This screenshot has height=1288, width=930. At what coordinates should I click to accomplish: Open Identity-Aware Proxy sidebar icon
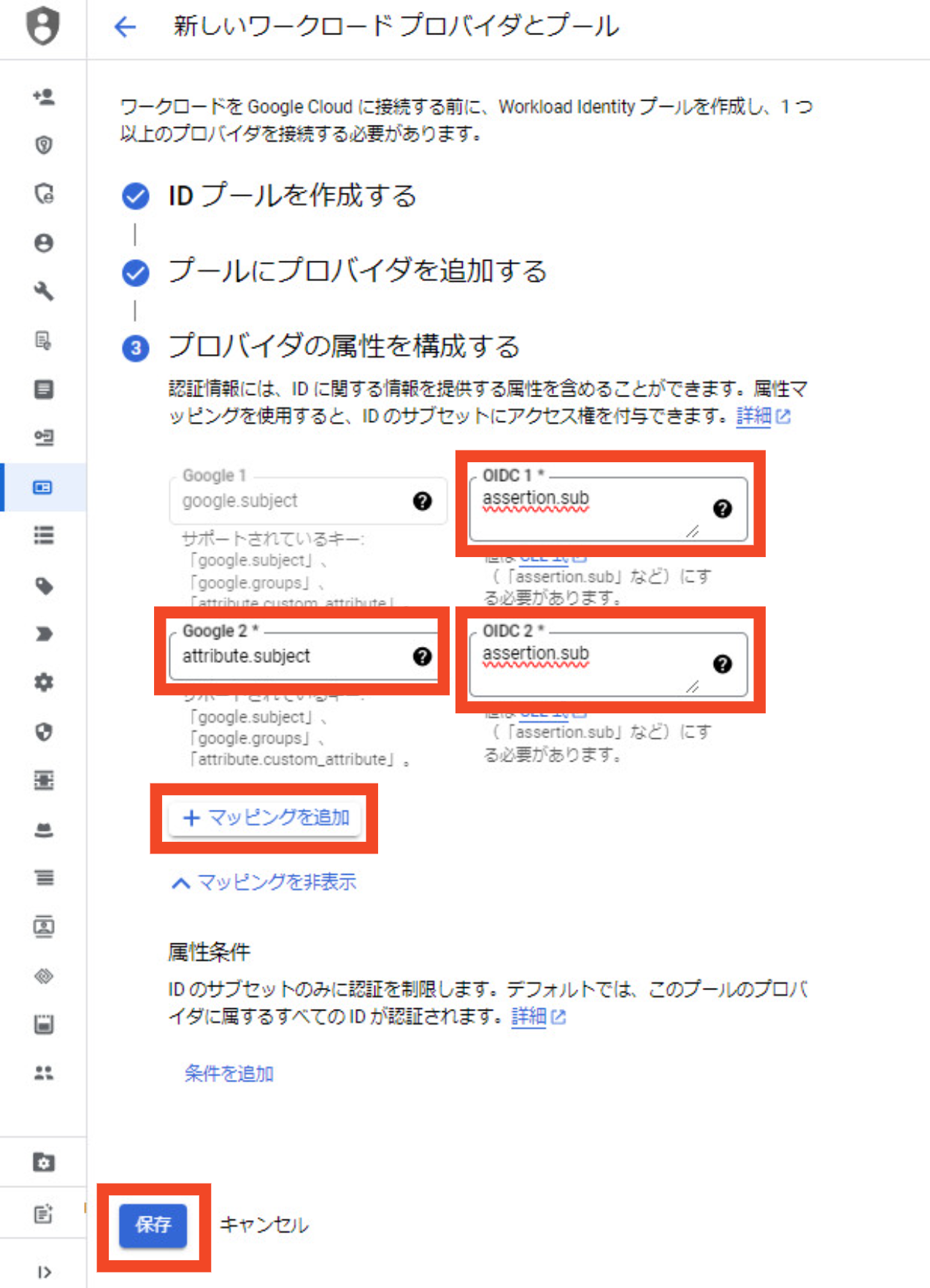[x=44, y=781]
